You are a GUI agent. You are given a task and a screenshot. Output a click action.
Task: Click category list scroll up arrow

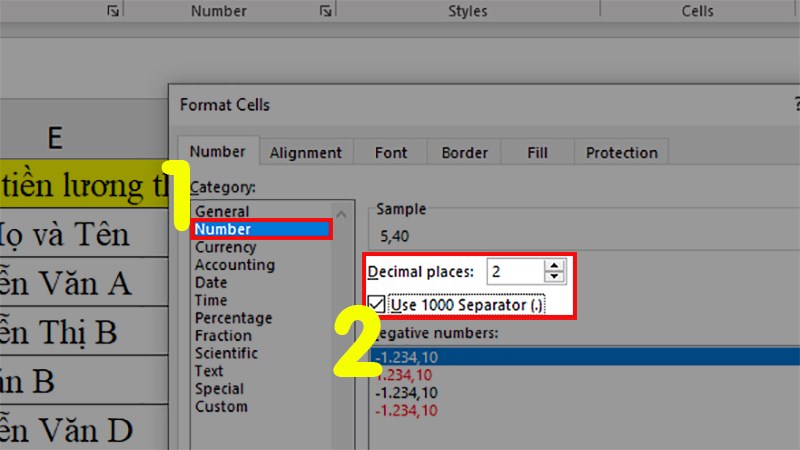pos(341,214)
